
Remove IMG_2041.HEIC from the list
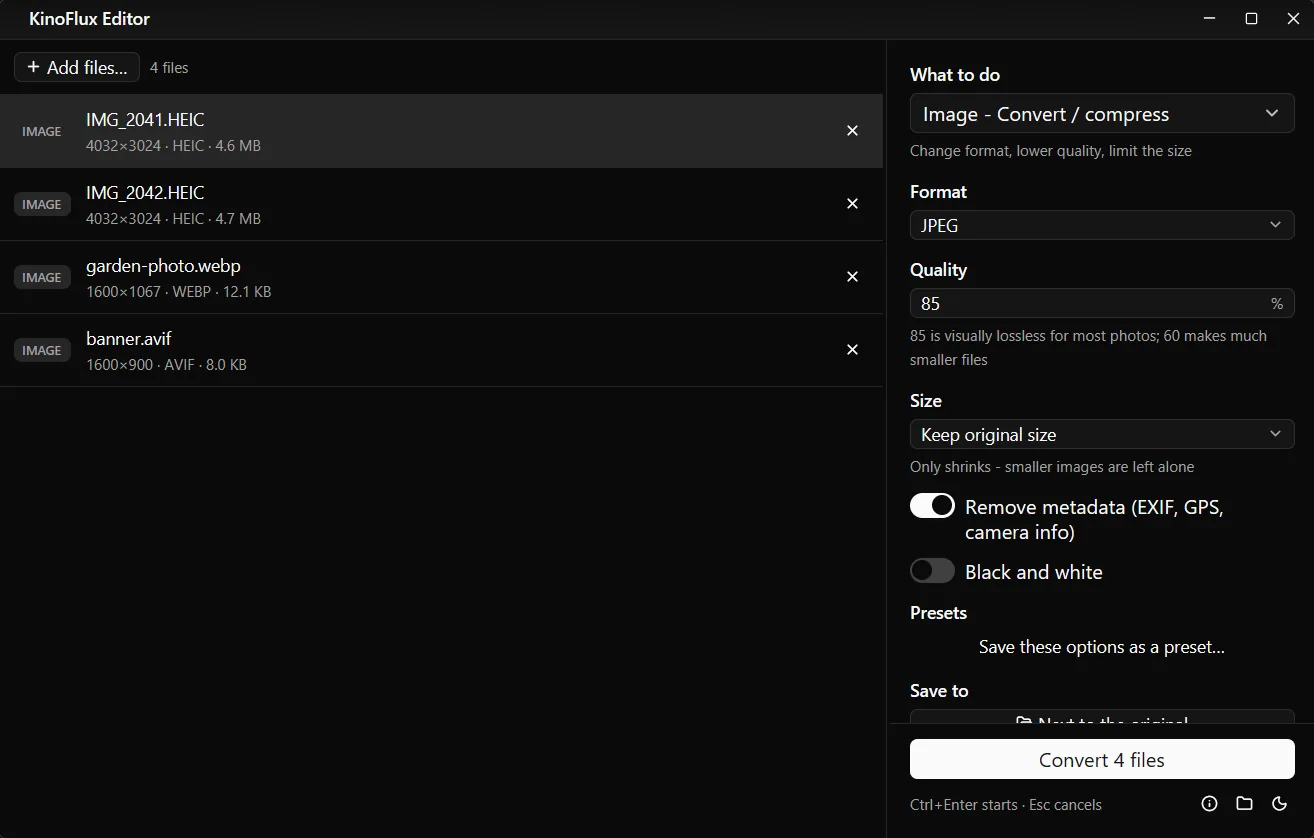click(x=852, y=131)
